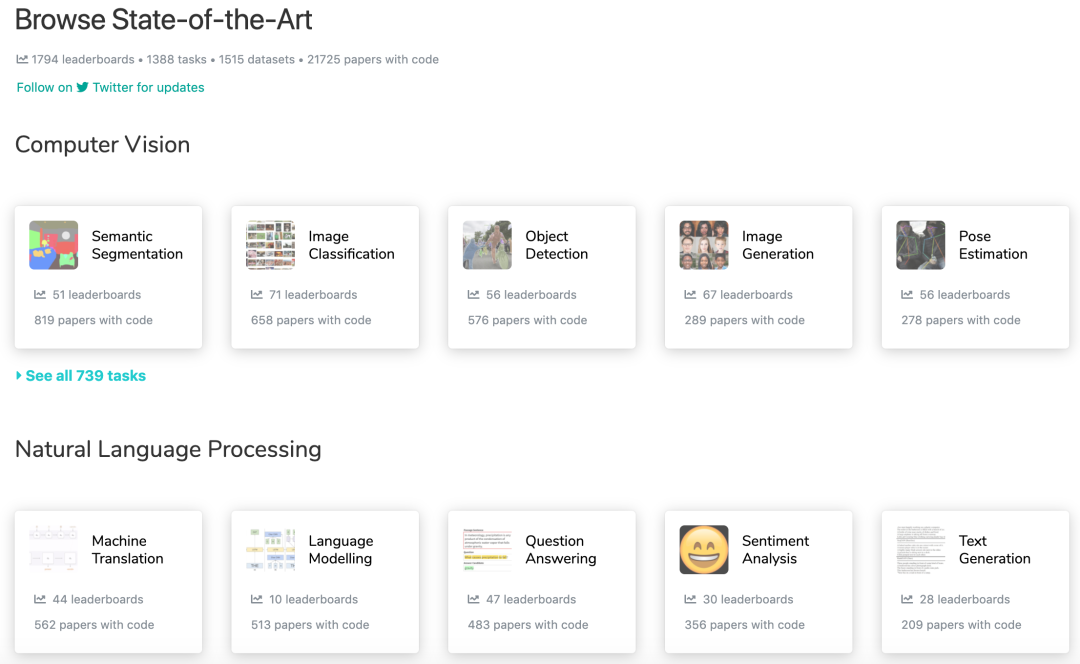Image resolution: width=1080 pixels, height=664 pixels.
Task: Click the Text Generation document thumbnail
Action: coord(921,550)
